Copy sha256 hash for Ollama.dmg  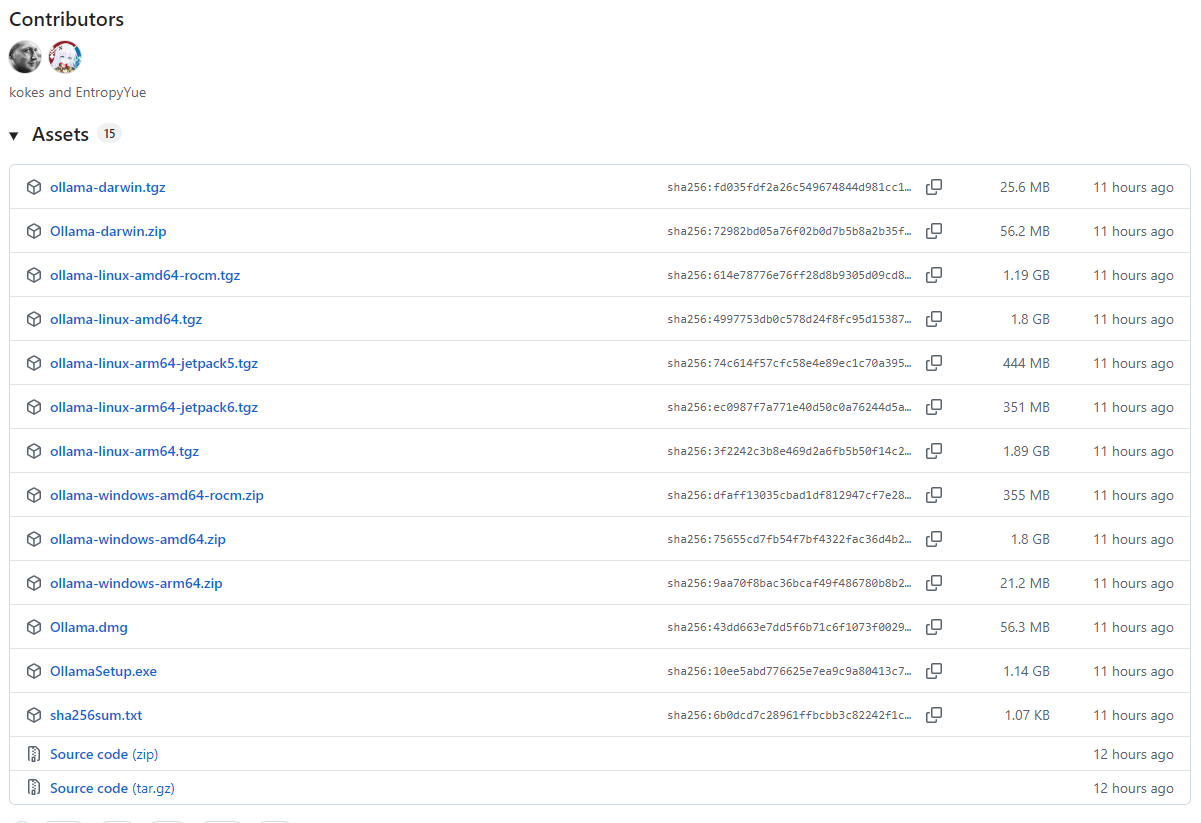click(x=934, y=627)
